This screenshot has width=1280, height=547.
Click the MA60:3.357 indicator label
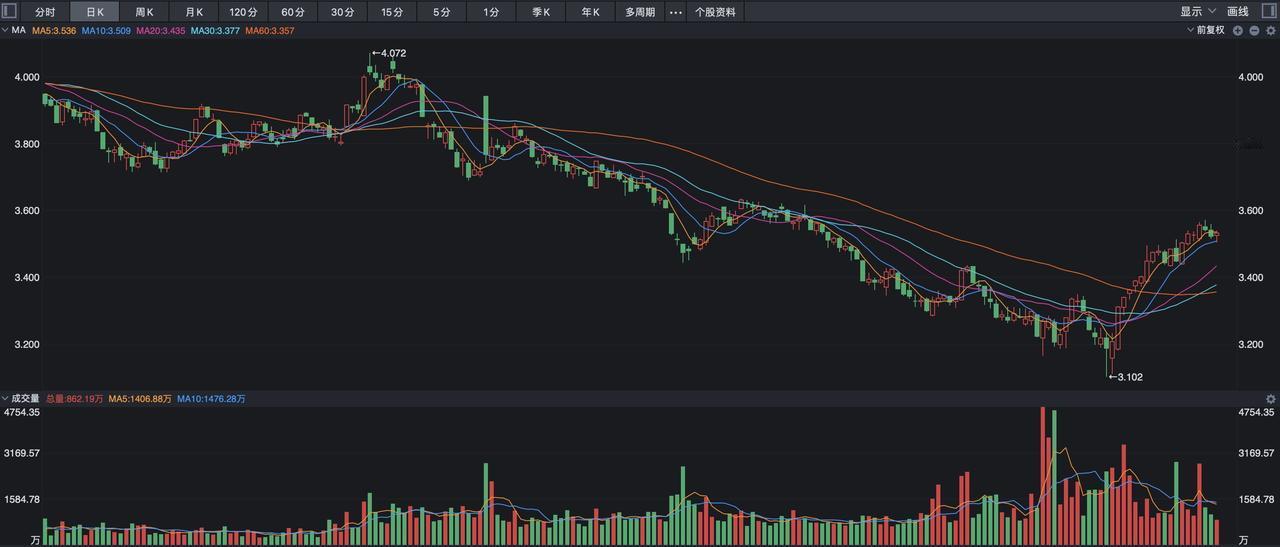[x=270, y=31]
